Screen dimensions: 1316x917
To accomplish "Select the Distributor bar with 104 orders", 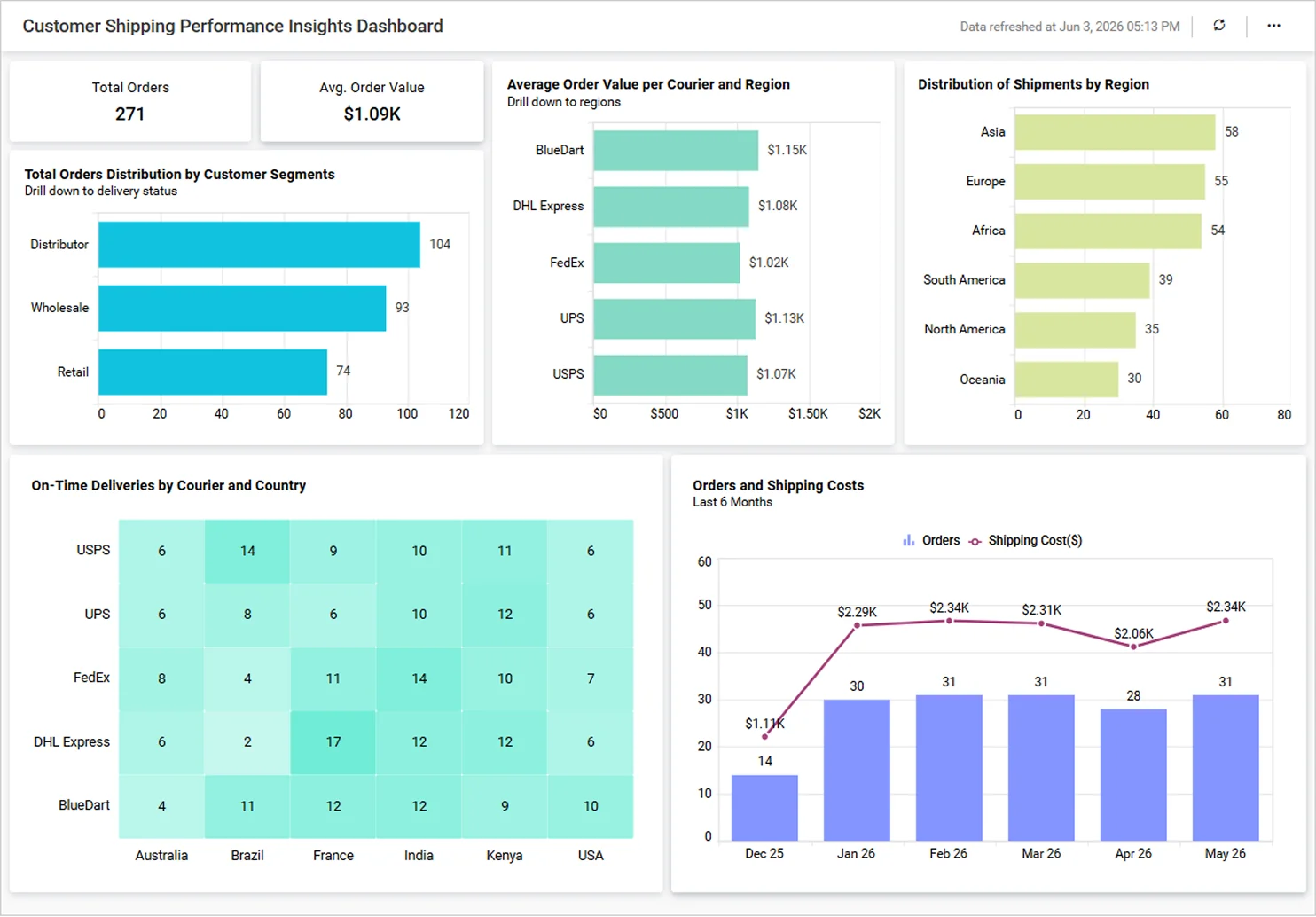I will 259,245.
